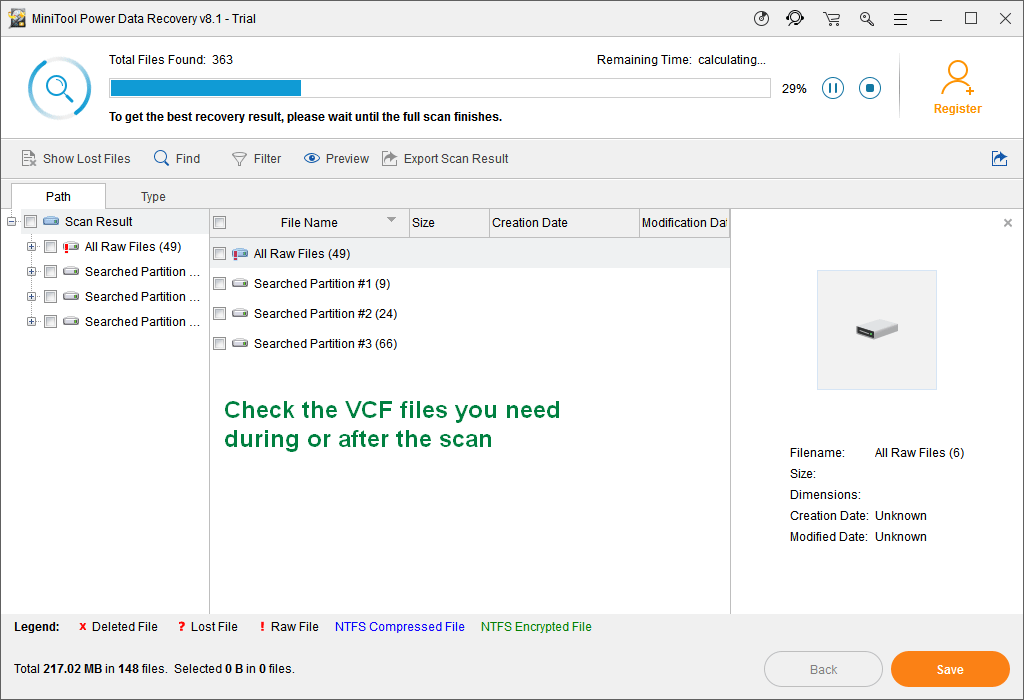Screen dimensions: 1024x700
Task: Check the second Searched Partition tree checkbox
Action: coord(50,296)
